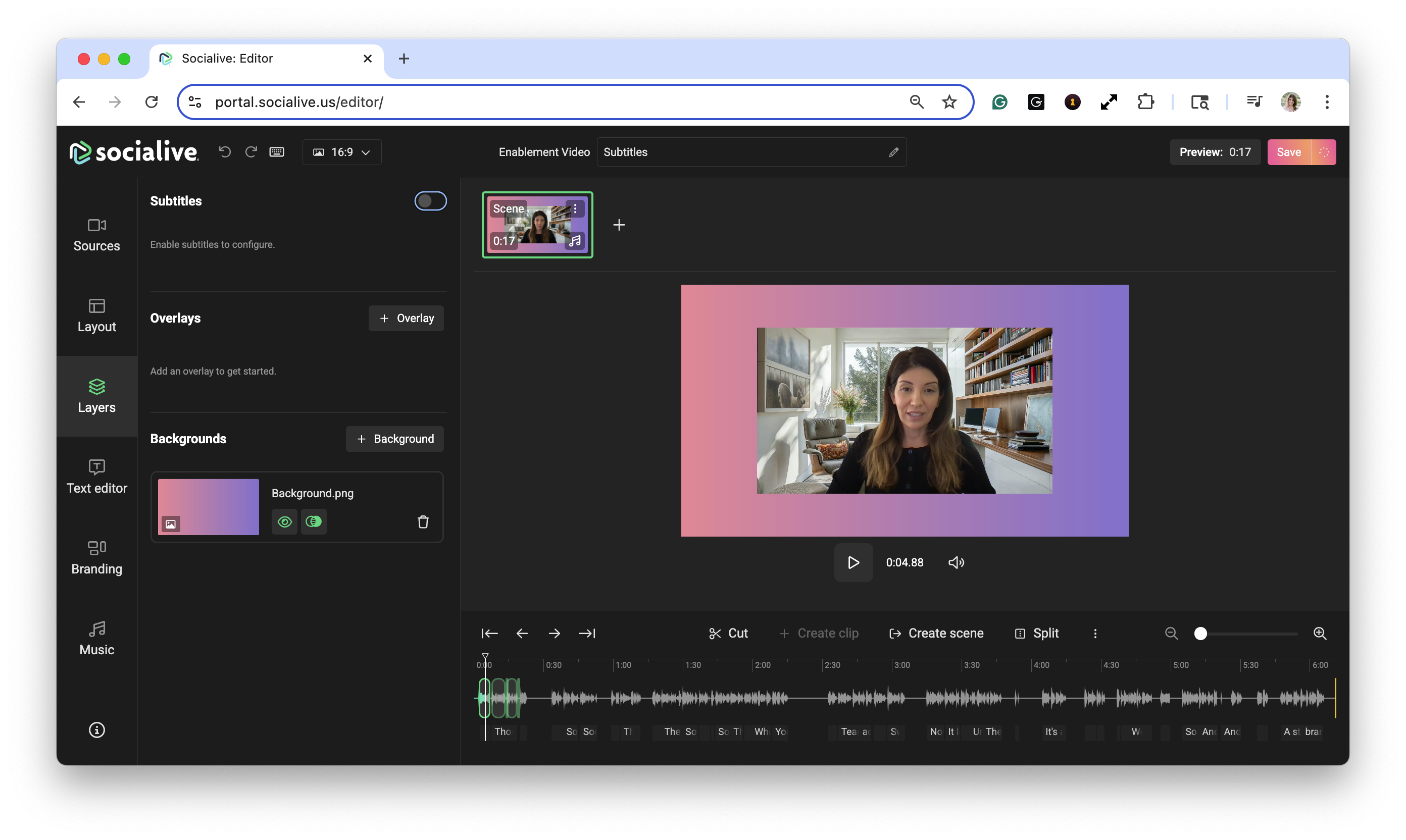
Task: Click the info icon in sidebar
Action: click(x=97, y=730)
